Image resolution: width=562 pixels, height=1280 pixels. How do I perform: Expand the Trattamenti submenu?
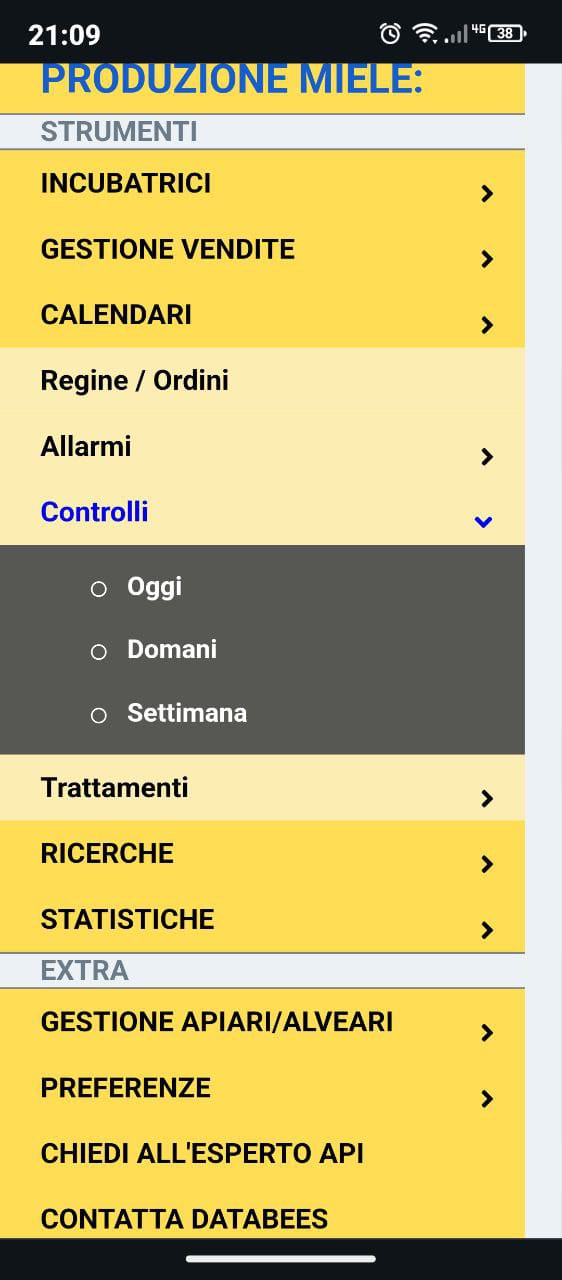[262, 788]
